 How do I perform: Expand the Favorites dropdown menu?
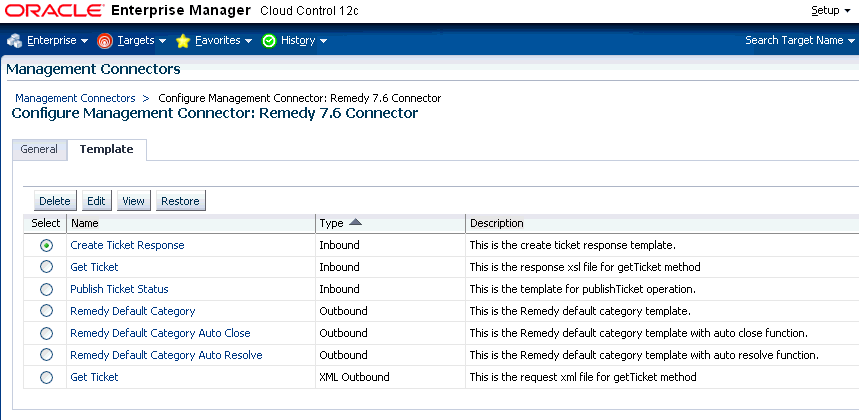tap(224, 41)
